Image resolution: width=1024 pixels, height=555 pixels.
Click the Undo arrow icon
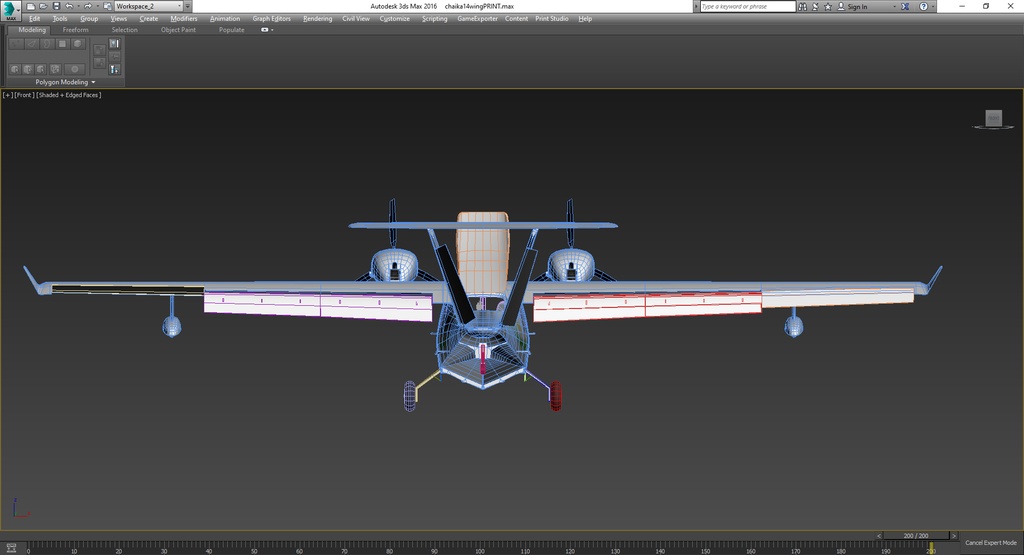pyautogui.click(x=69, y=6)
